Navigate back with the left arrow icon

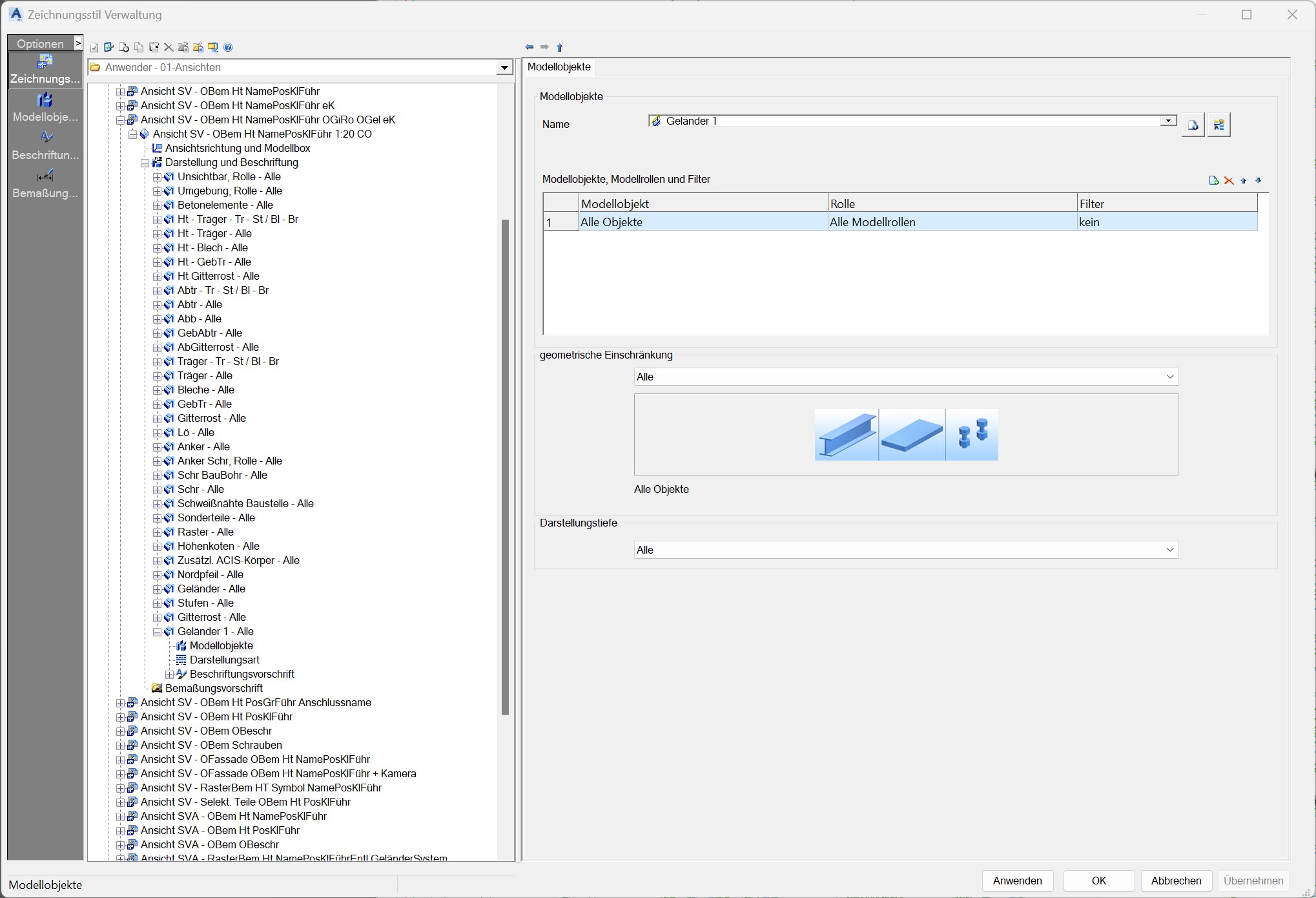tap(529, 47)
